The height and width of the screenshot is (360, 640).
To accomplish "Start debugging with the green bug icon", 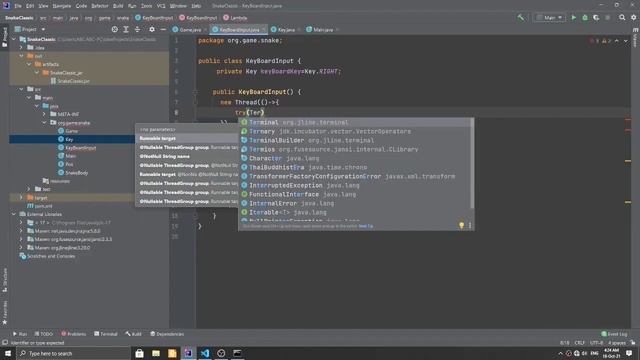I will pyautogui.click(x=585, y=18).
